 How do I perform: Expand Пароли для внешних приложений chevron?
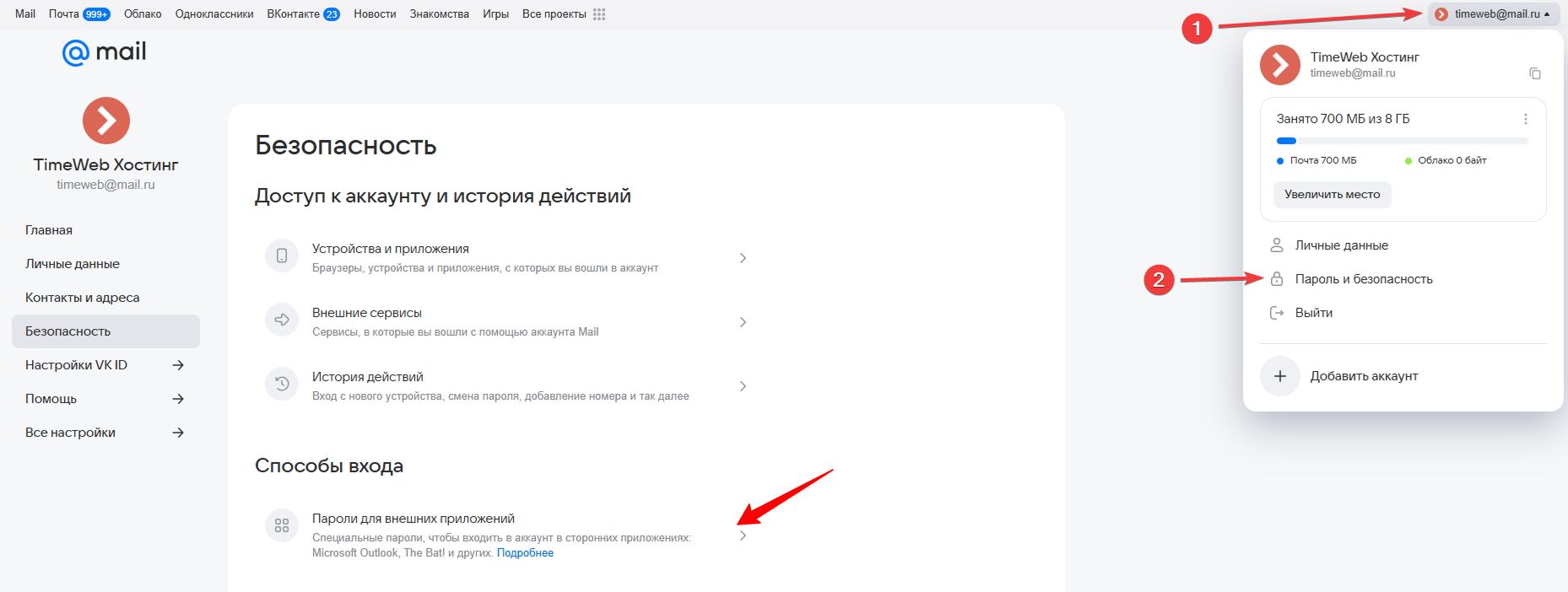[x=743, y=535]
